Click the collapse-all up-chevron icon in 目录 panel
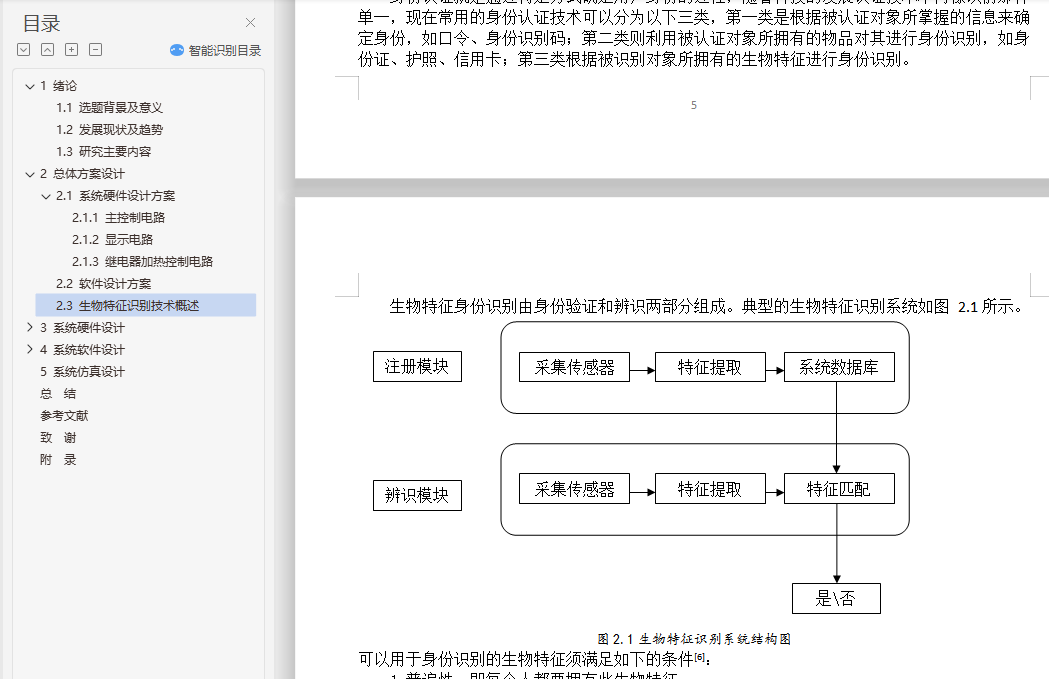Viewport: 1049px width, 679px height. (x=47, y=50)
